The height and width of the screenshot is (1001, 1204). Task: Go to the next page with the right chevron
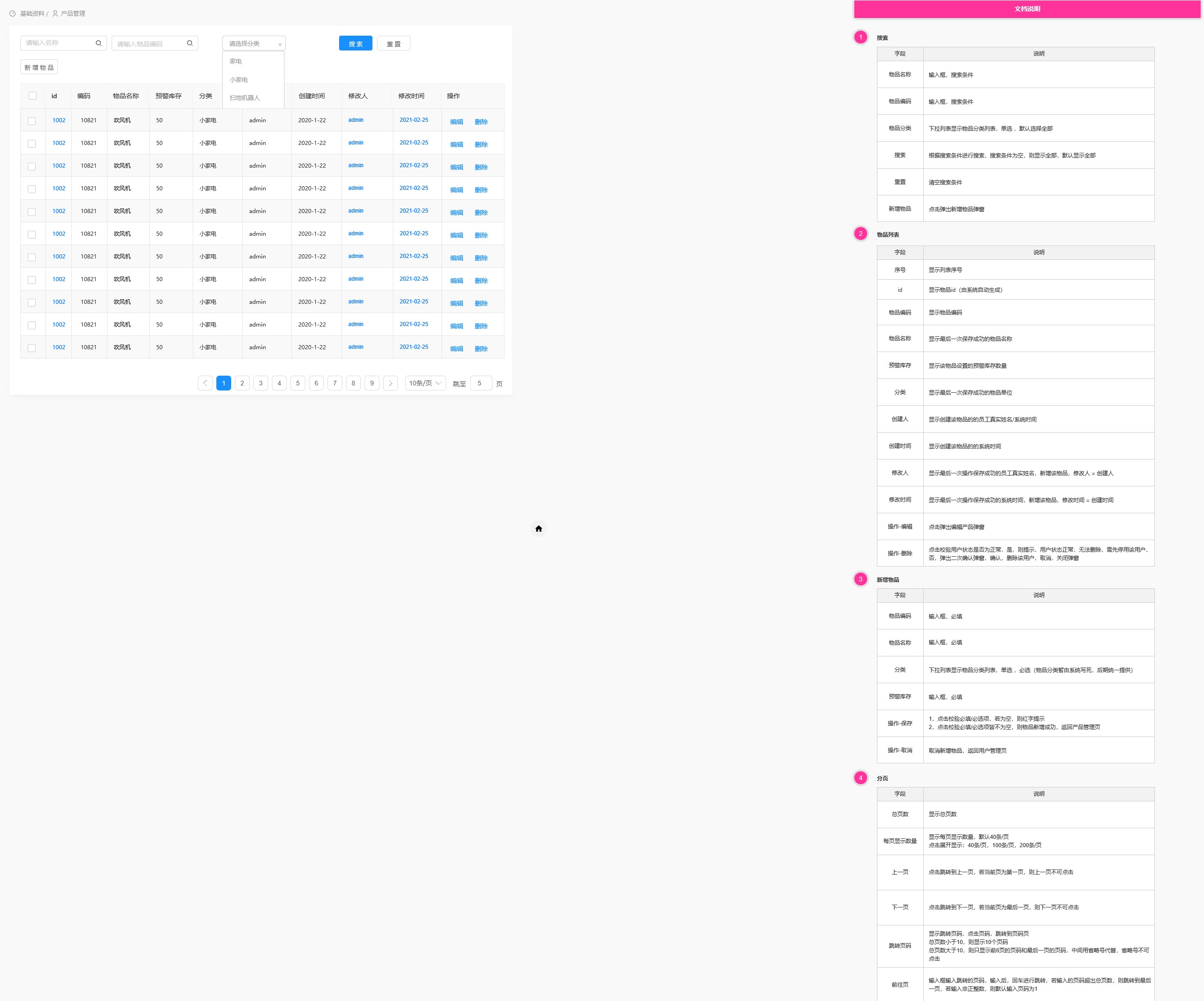click(x=391, y=383)
